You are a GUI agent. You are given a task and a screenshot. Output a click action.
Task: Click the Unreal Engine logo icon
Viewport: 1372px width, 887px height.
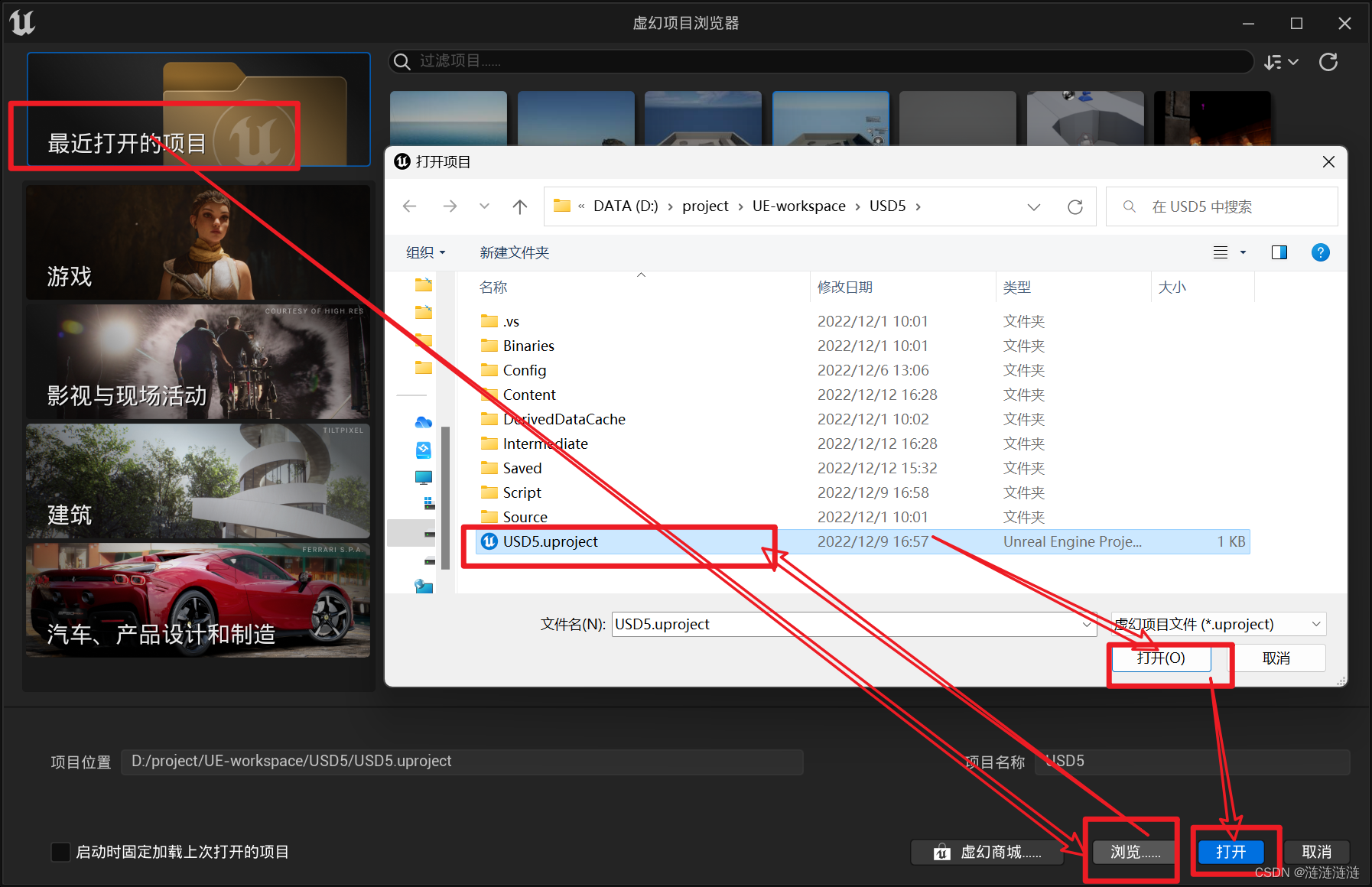pyautogui.click(x=22, y=23)
